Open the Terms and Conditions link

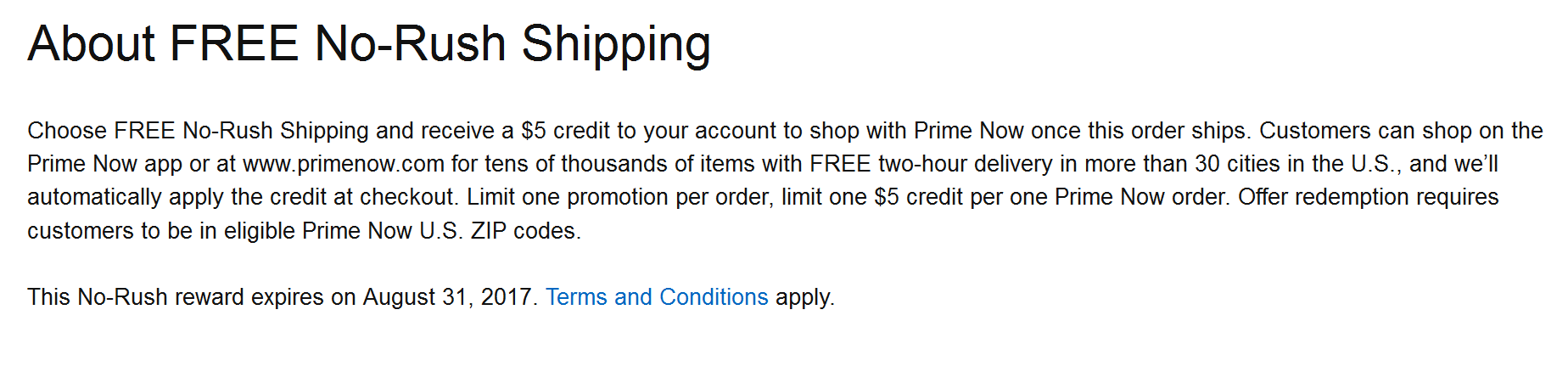(656, 297)
